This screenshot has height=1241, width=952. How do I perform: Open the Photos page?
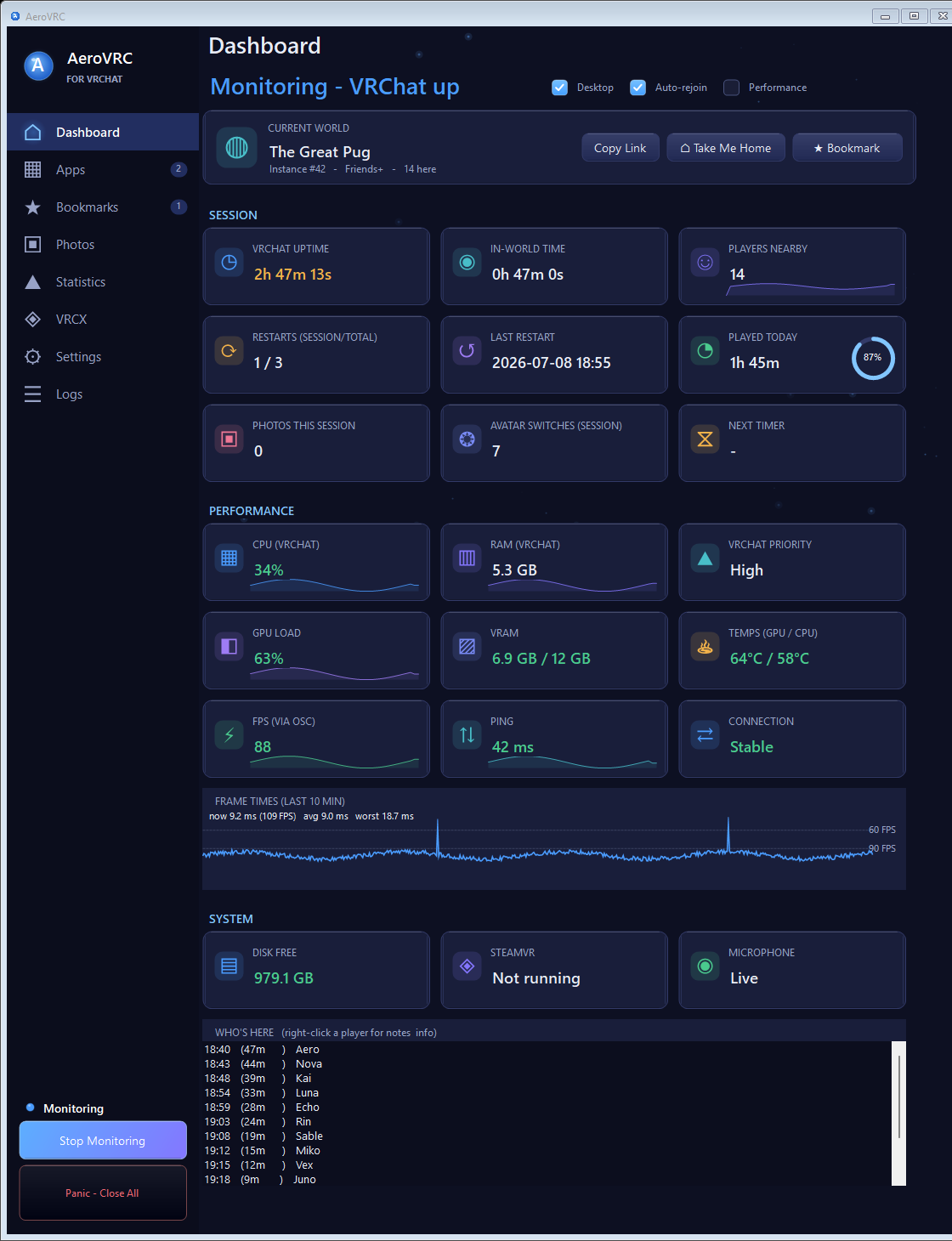tap(103, 244)
